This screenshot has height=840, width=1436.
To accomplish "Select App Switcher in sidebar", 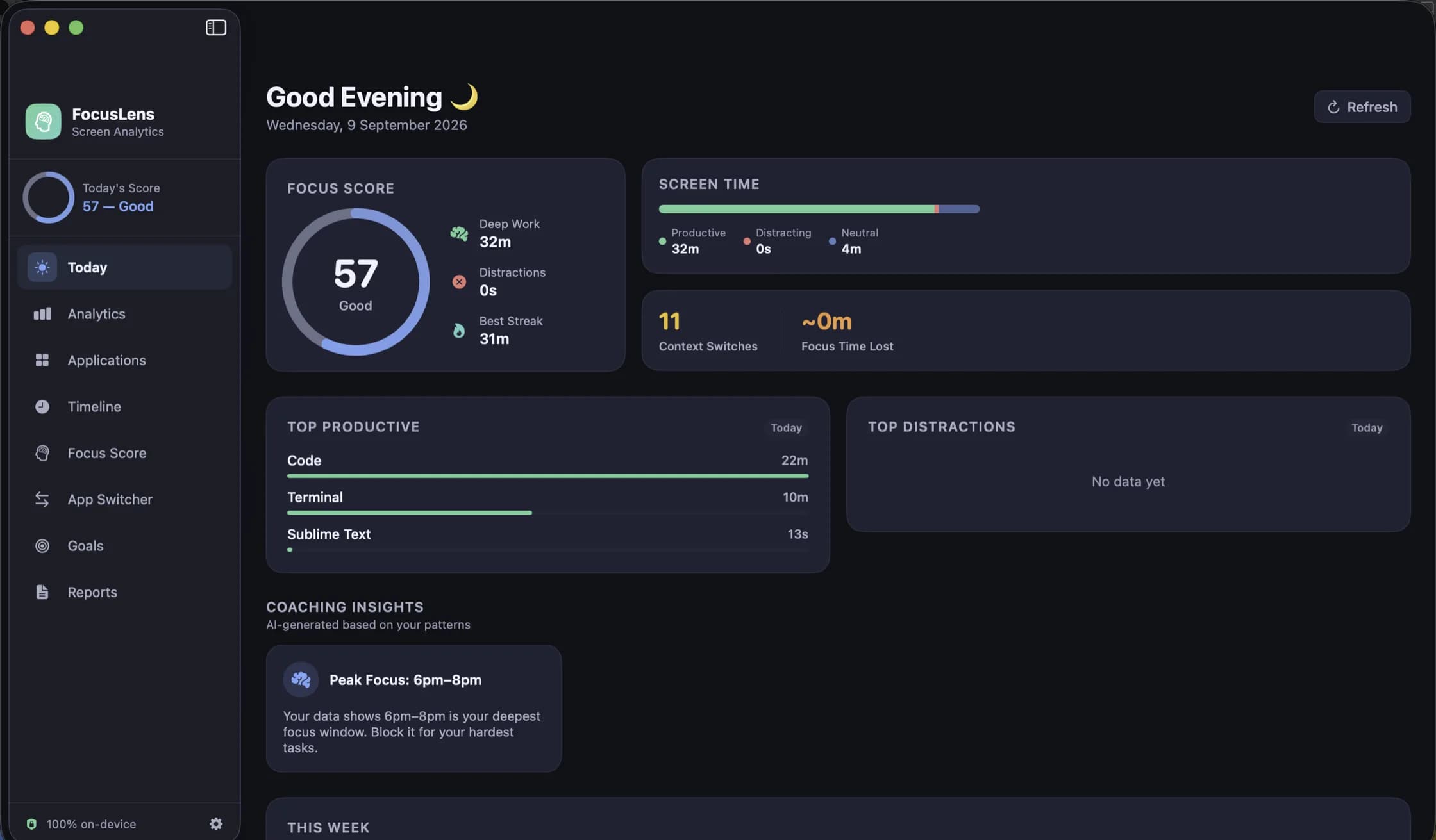I will (124, 500).
